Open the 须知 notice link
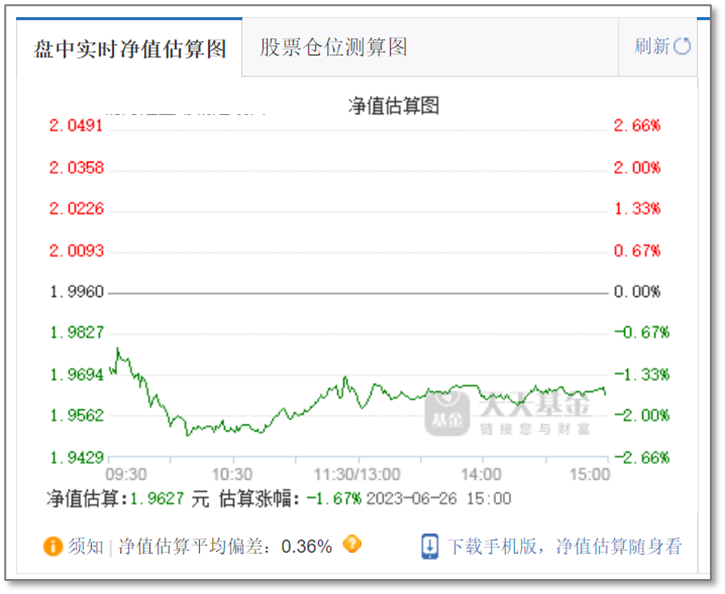 tap(86, 546)
